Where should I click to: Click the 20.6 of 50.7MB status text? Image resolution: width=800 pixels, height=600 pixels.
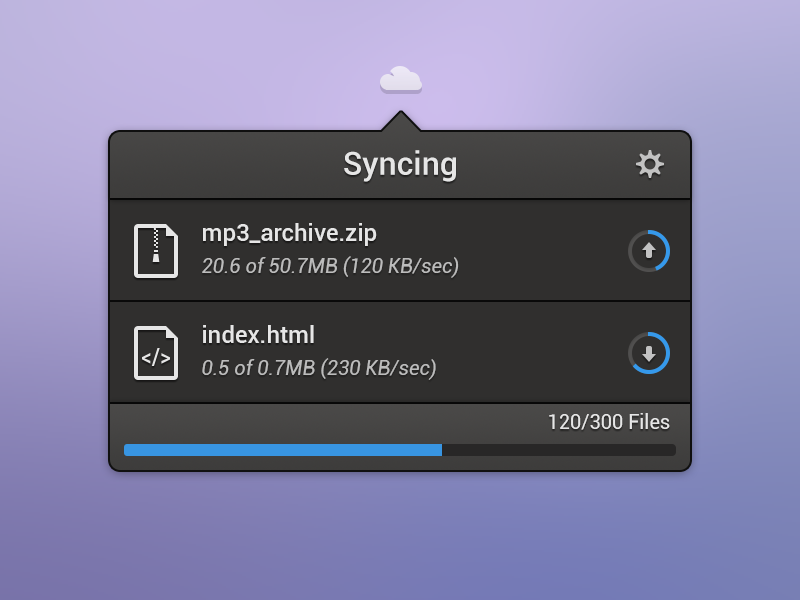tap(270, 266)
